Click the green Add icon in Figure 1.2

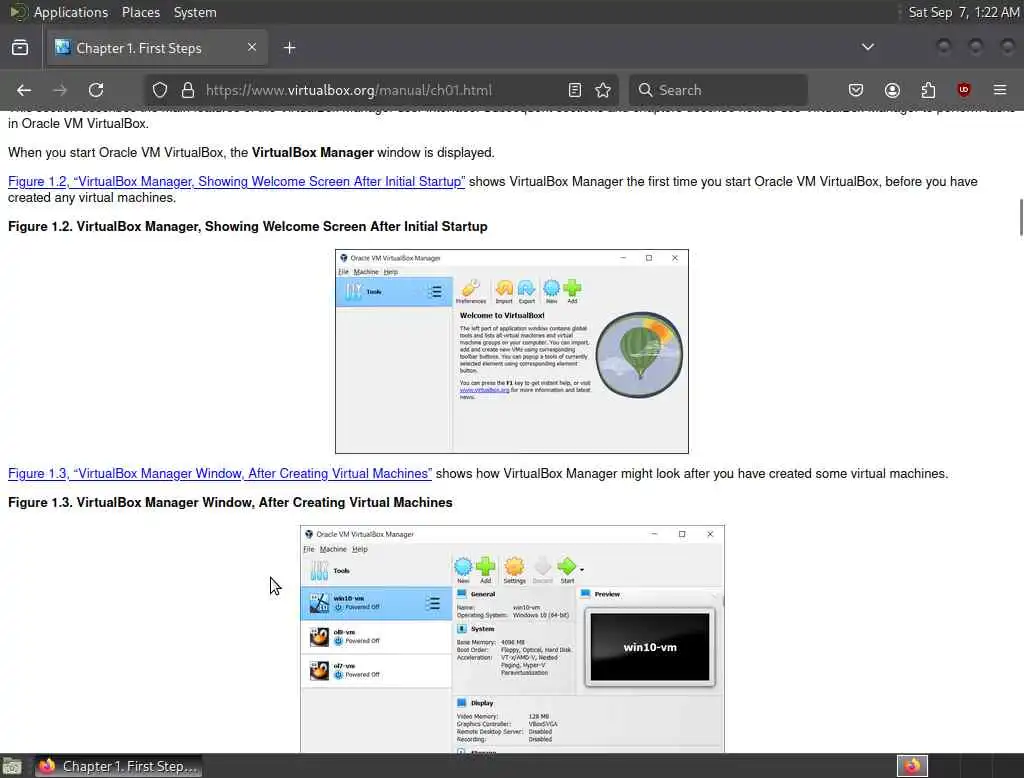coord(572,291)
